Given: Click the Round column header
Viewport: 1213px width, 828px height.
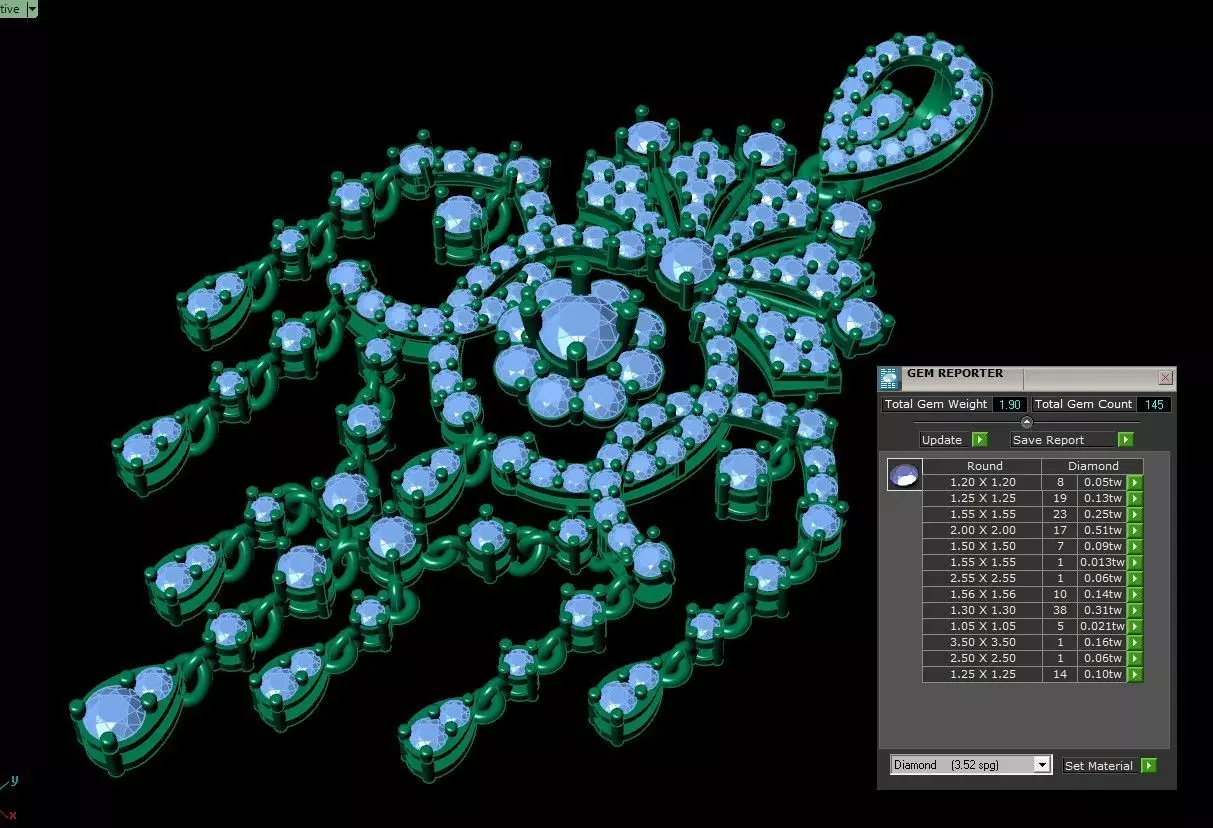Looking at the screenshot, I should [x=982, y=466].
